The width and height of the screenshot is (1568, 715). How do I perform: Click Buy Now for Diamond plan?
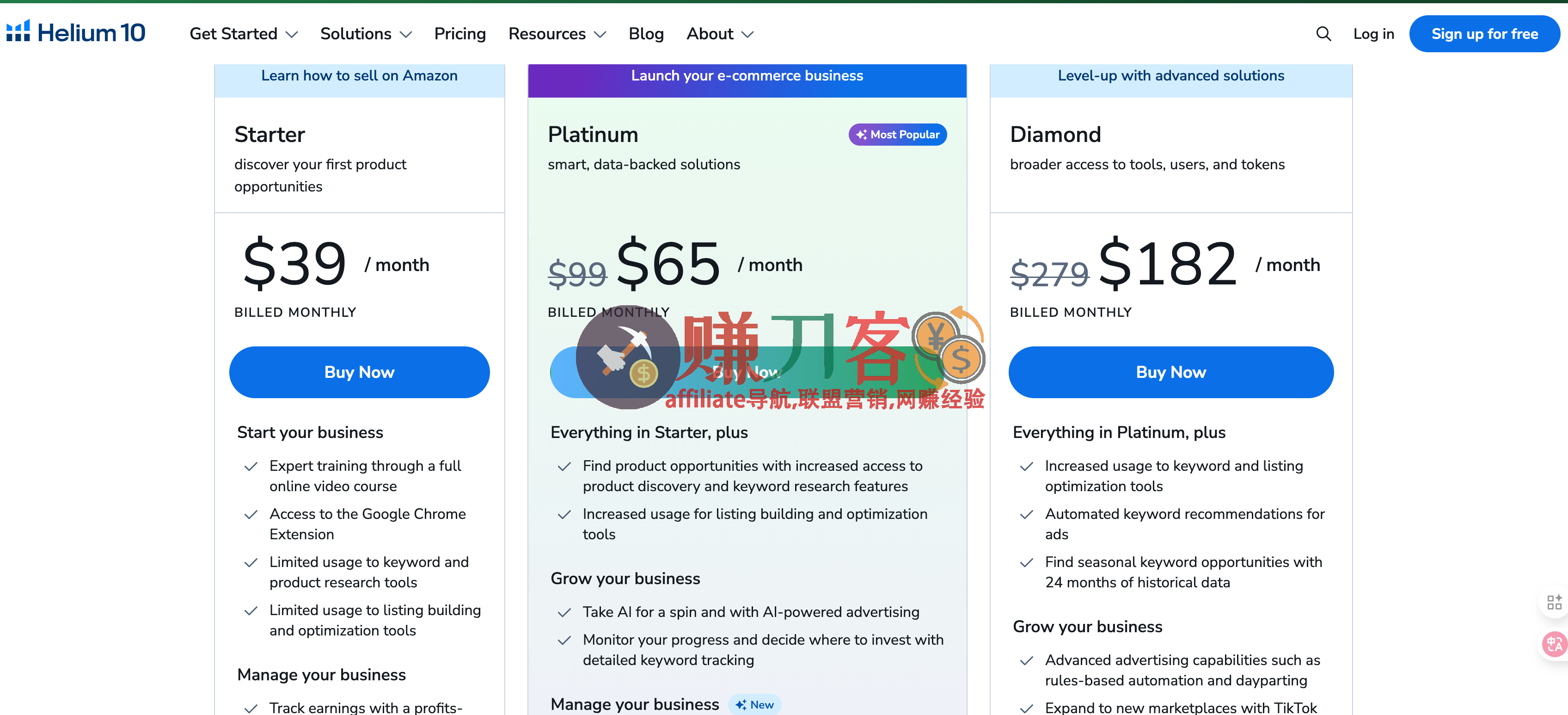1170,372
